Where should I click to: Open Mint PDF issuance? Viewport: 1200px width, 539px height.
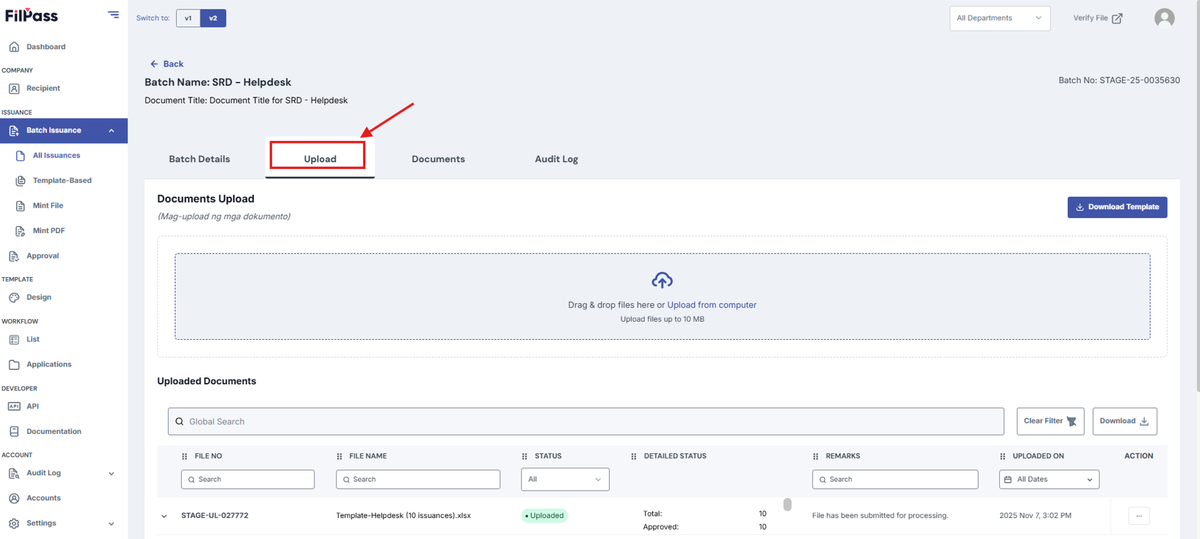click(48, 231)
